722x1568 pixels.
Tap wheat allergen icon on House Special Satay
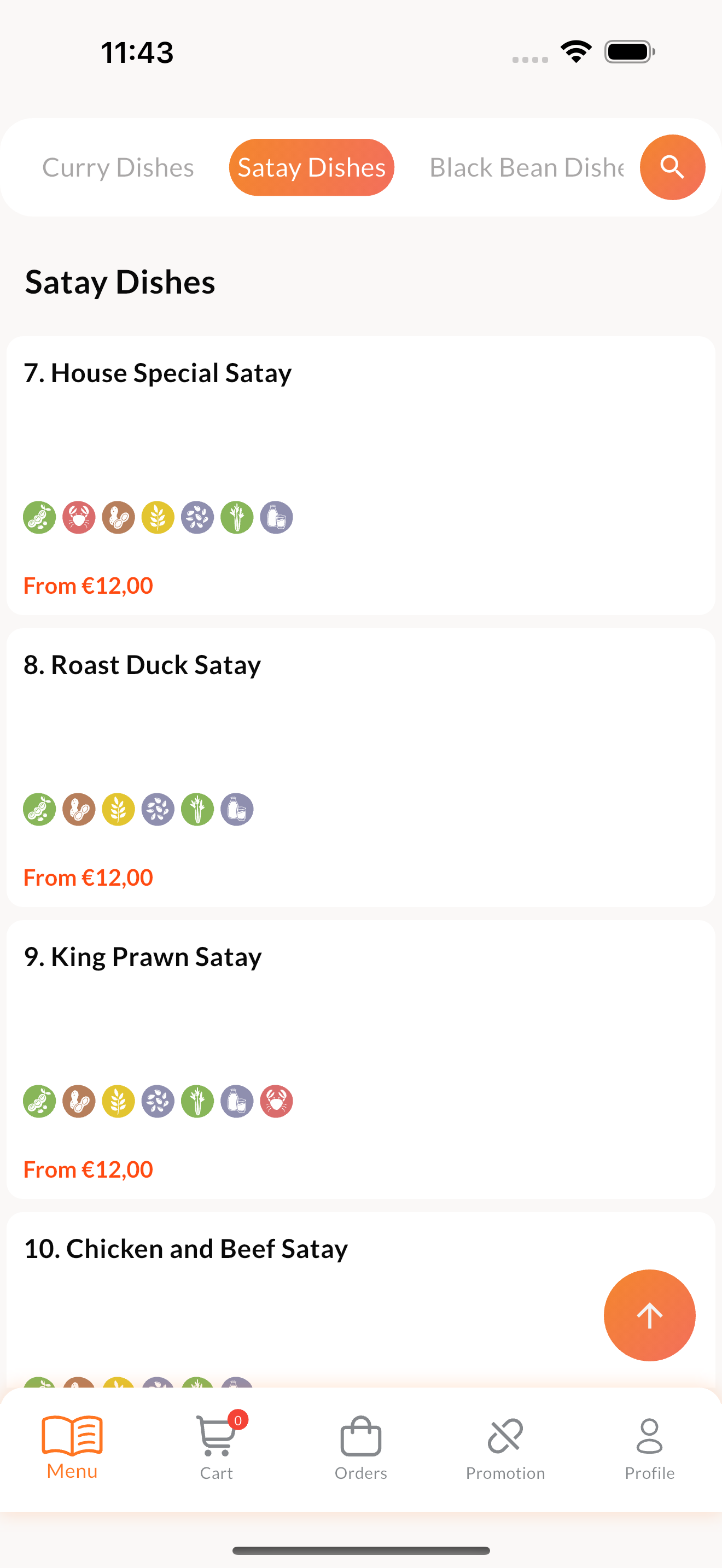(x=158, y=517)
